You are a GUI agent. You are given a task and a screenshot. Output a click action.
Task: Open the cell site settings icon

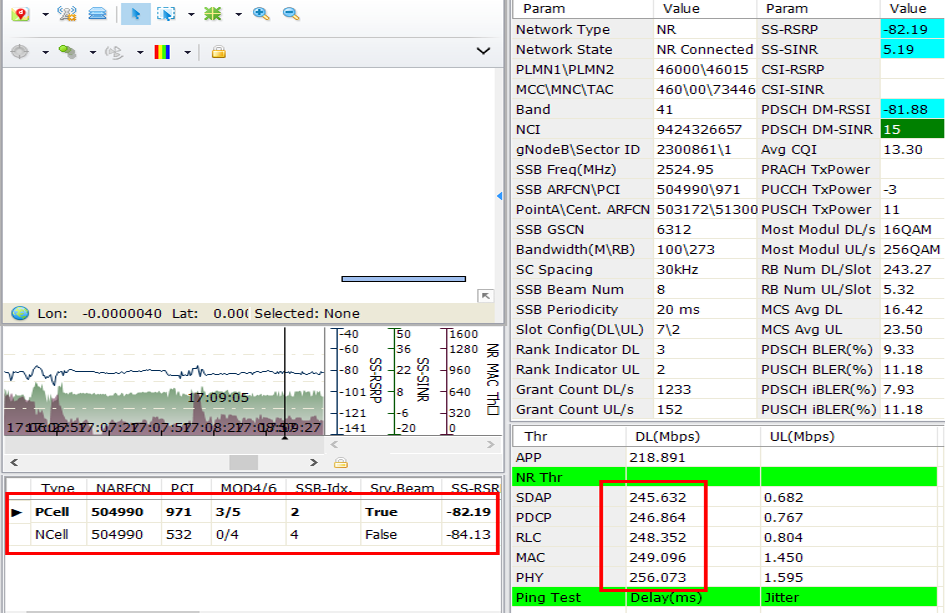[67, 14]
